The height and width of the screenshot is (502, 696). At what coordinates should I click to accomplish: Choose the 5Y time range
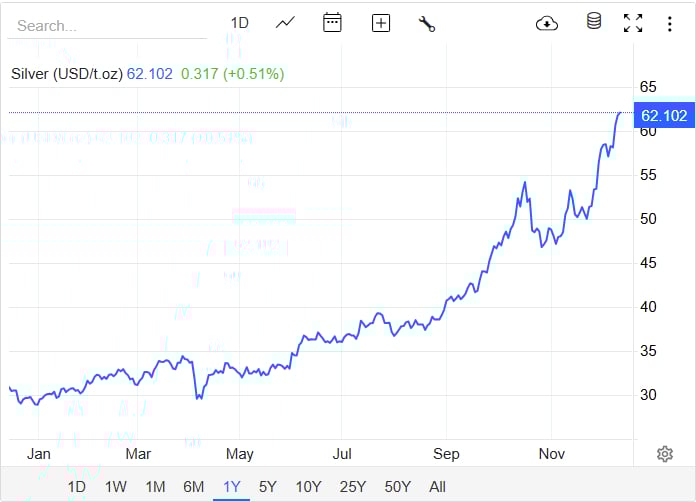267,487
